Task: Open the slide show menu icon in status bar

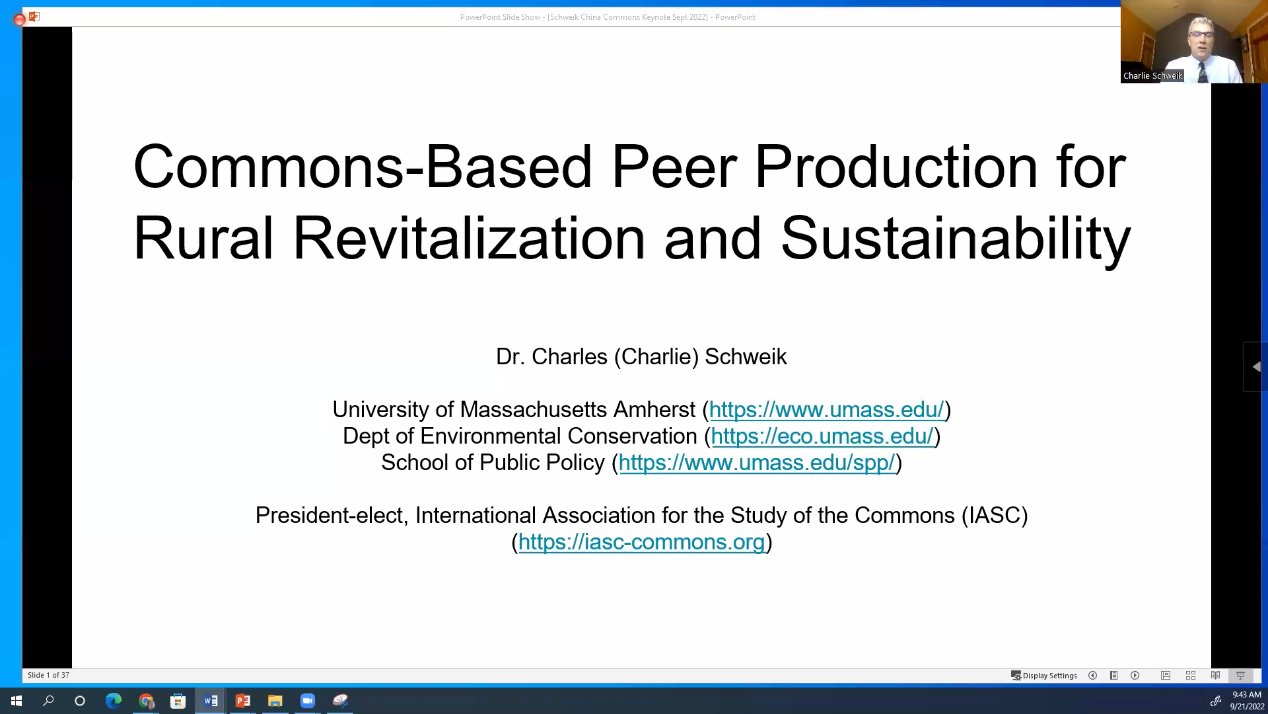Action: pos(1114,675)
